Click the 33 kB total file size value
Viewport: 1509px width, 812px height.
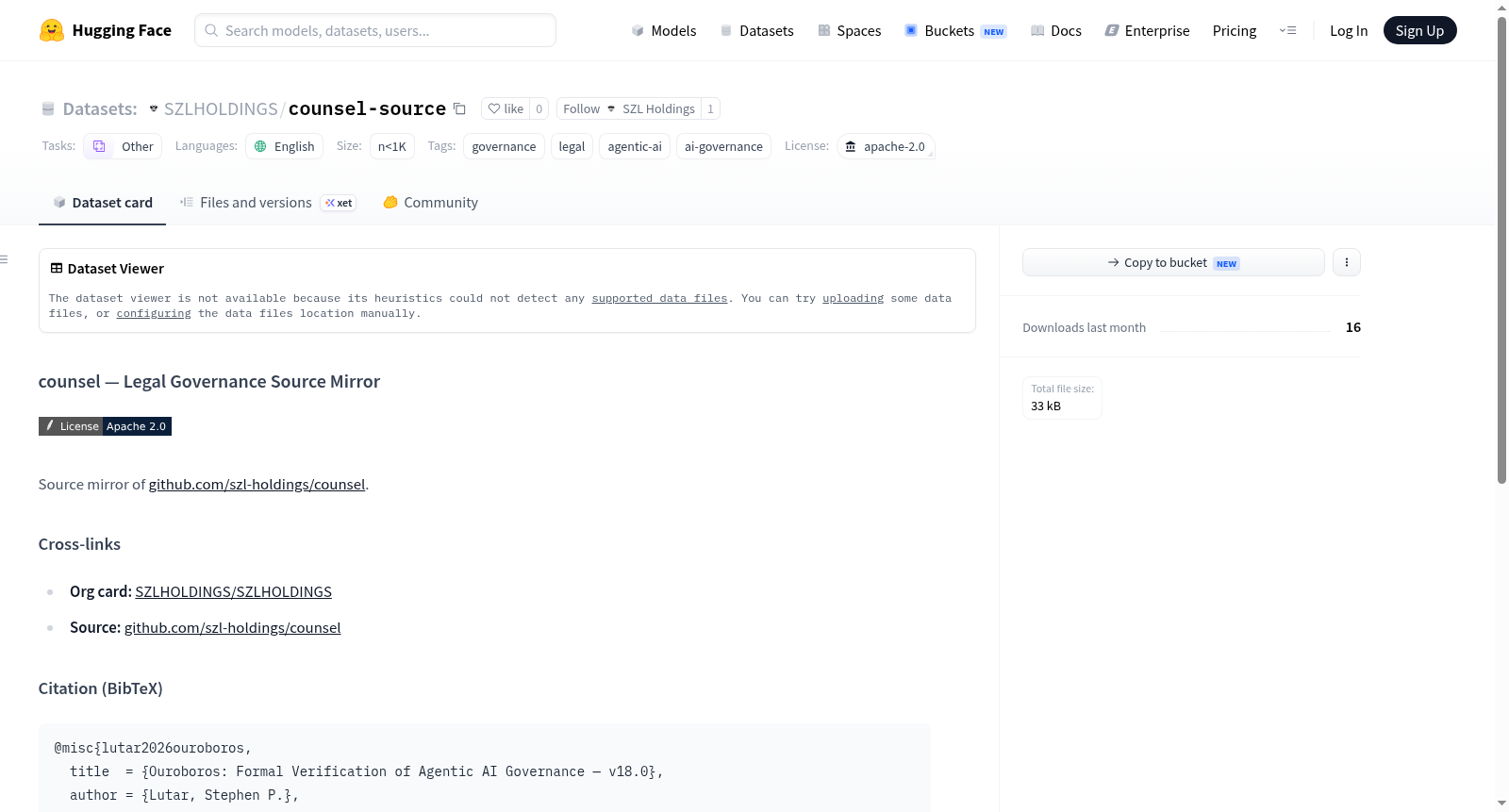(x=1046, y=406)
